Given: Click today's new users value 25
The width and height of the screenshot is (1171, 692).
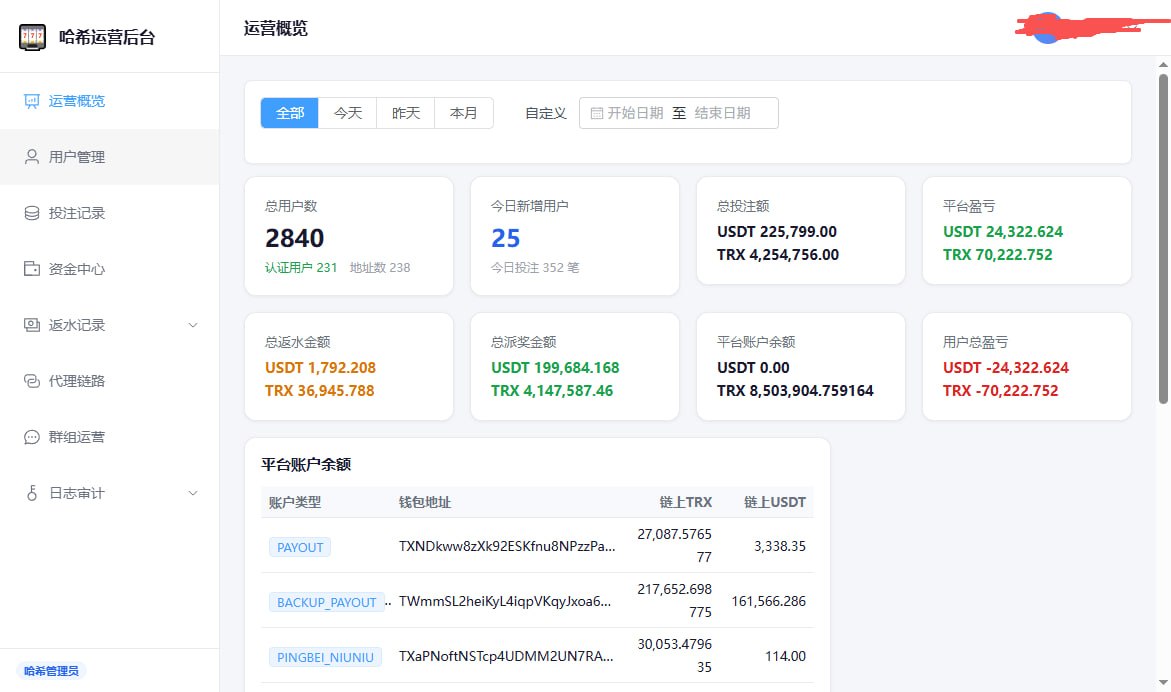Looking at the screenshot, I should click(x=506, y=238).
